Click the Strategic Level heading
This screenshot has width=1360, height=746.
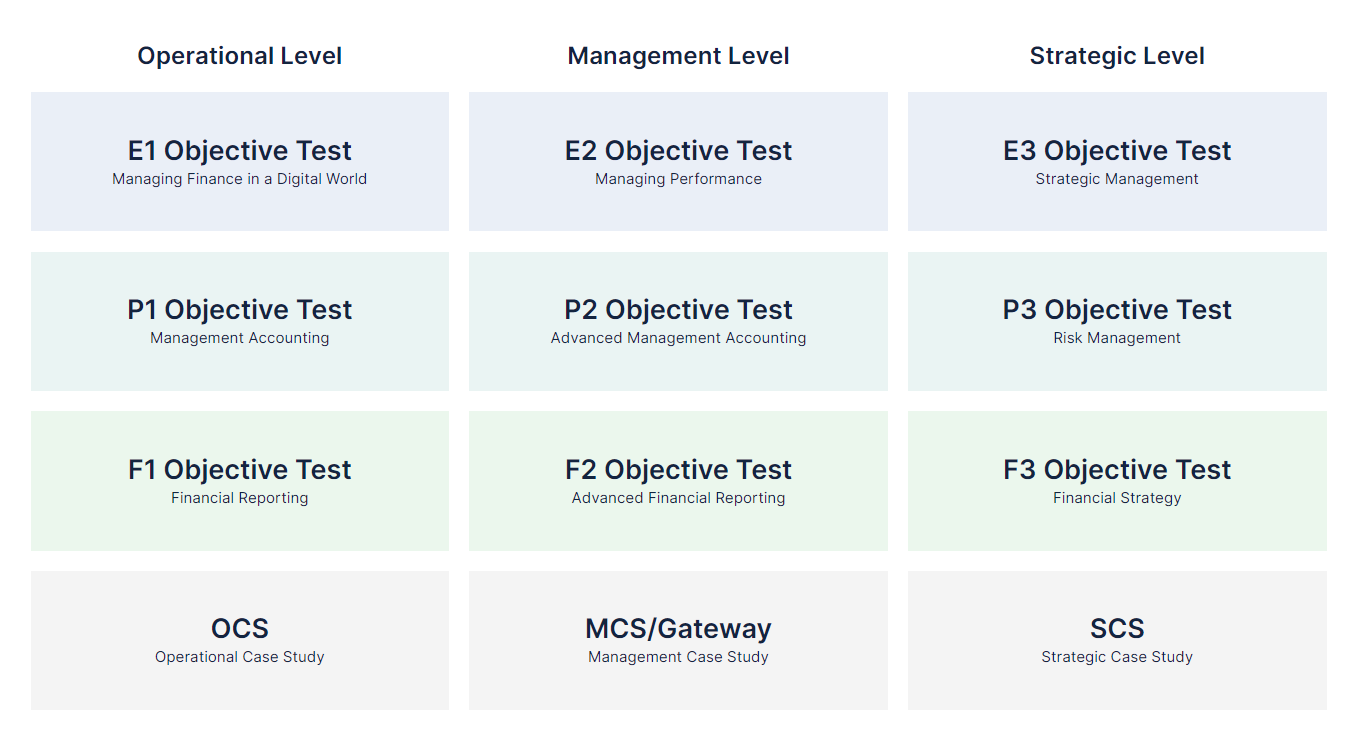1117,56
